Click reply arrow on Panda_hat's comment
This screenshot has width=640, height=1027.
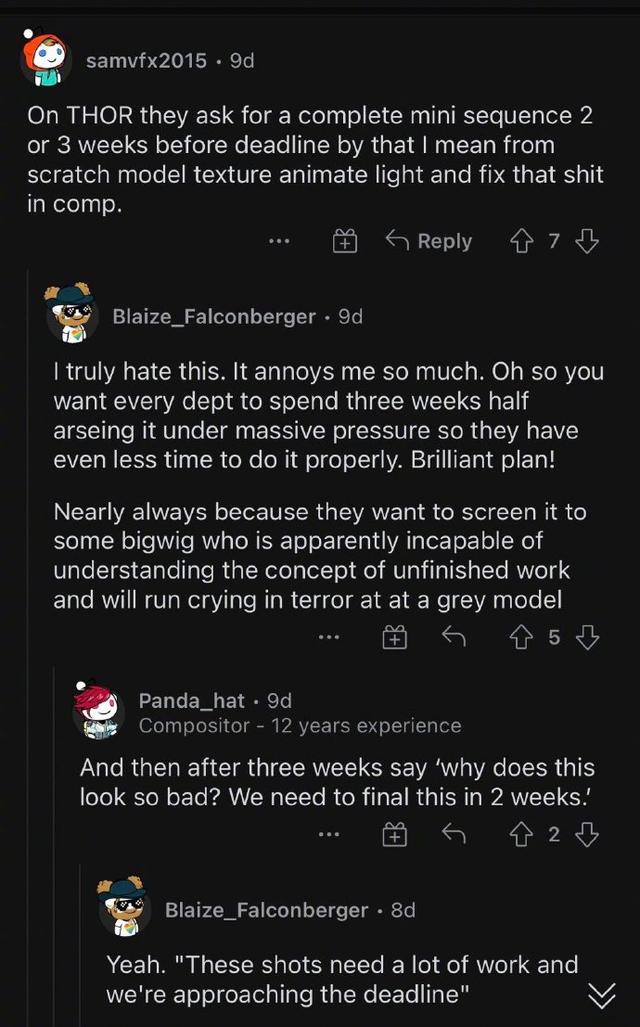tap(454, 834)
